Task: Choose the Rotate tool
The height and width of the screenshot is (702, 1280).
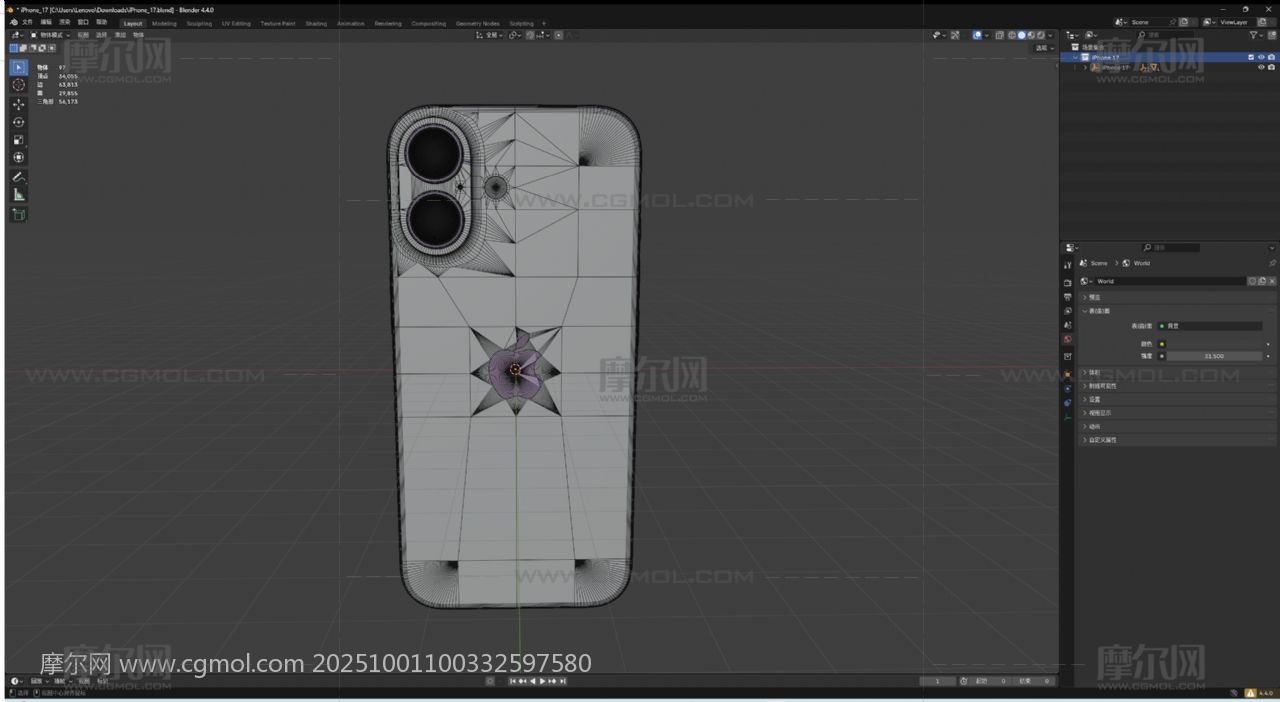Action: coord(19,122)
